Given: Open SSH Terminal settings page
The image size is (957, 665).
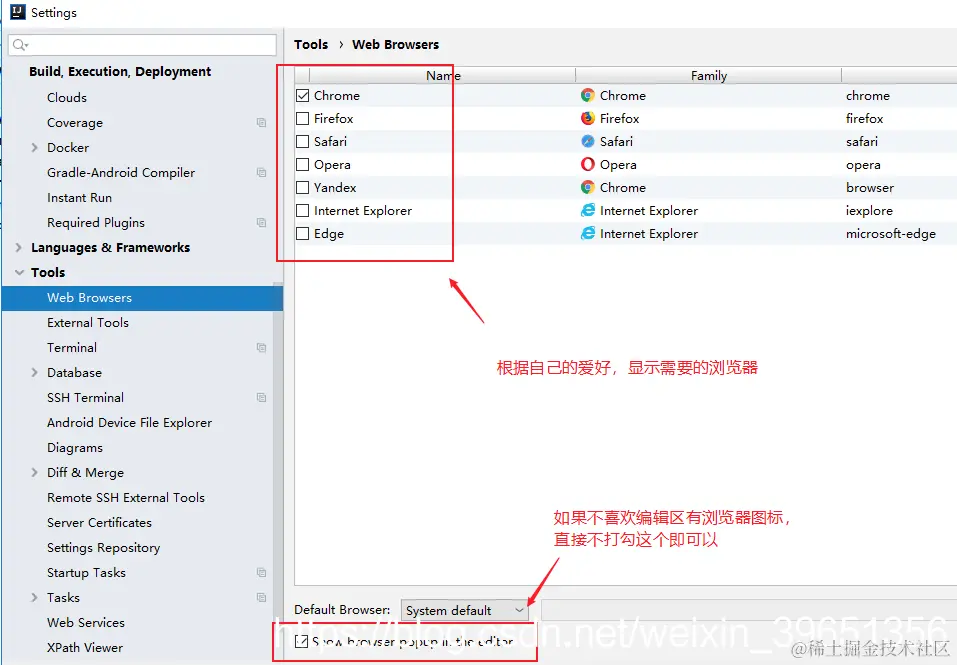Looking at the screenshot, I should [85, 398].
